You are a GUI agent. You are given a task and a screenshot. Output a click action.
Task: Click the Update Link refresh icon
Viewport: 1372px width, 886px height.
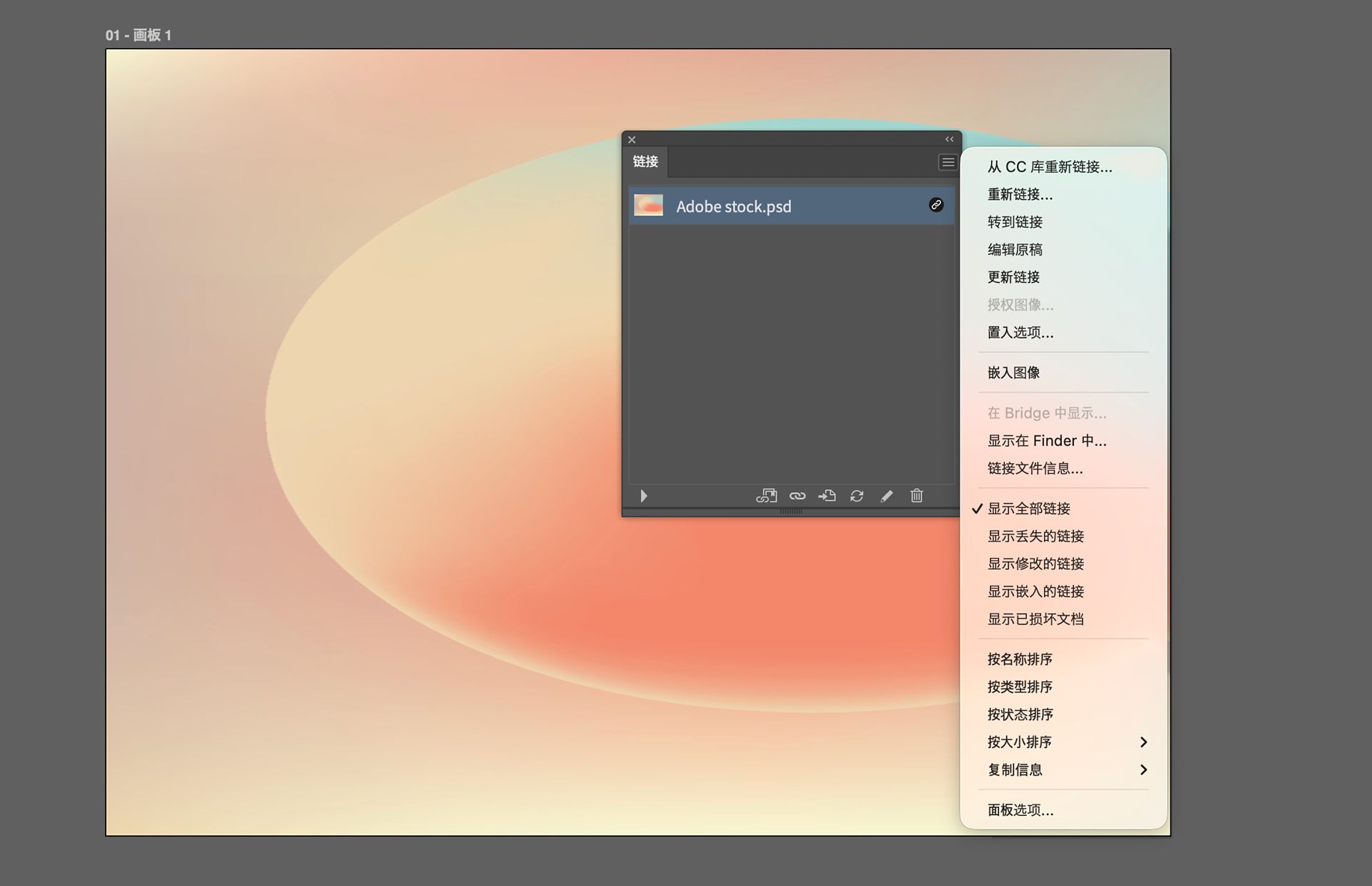[x=857, y=496]
